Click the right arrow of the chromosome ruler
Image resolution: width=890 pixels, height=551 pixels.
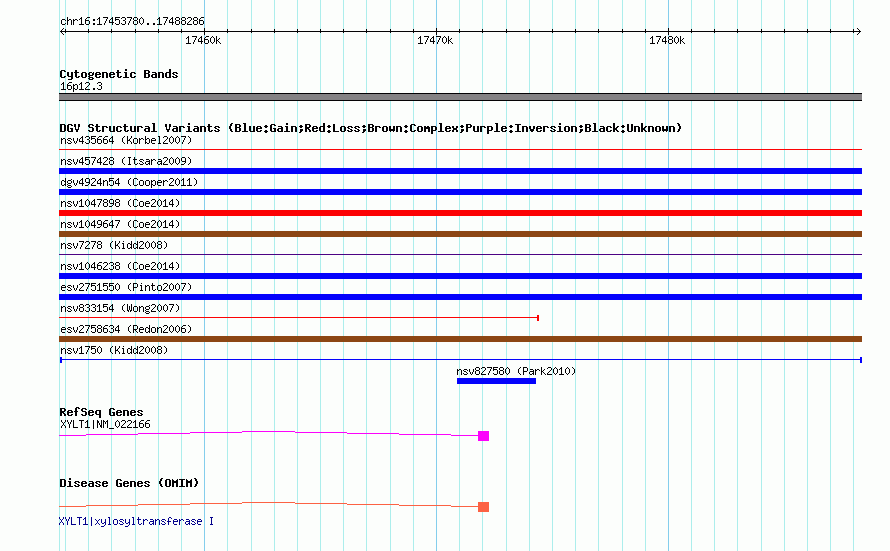(858, 32)
